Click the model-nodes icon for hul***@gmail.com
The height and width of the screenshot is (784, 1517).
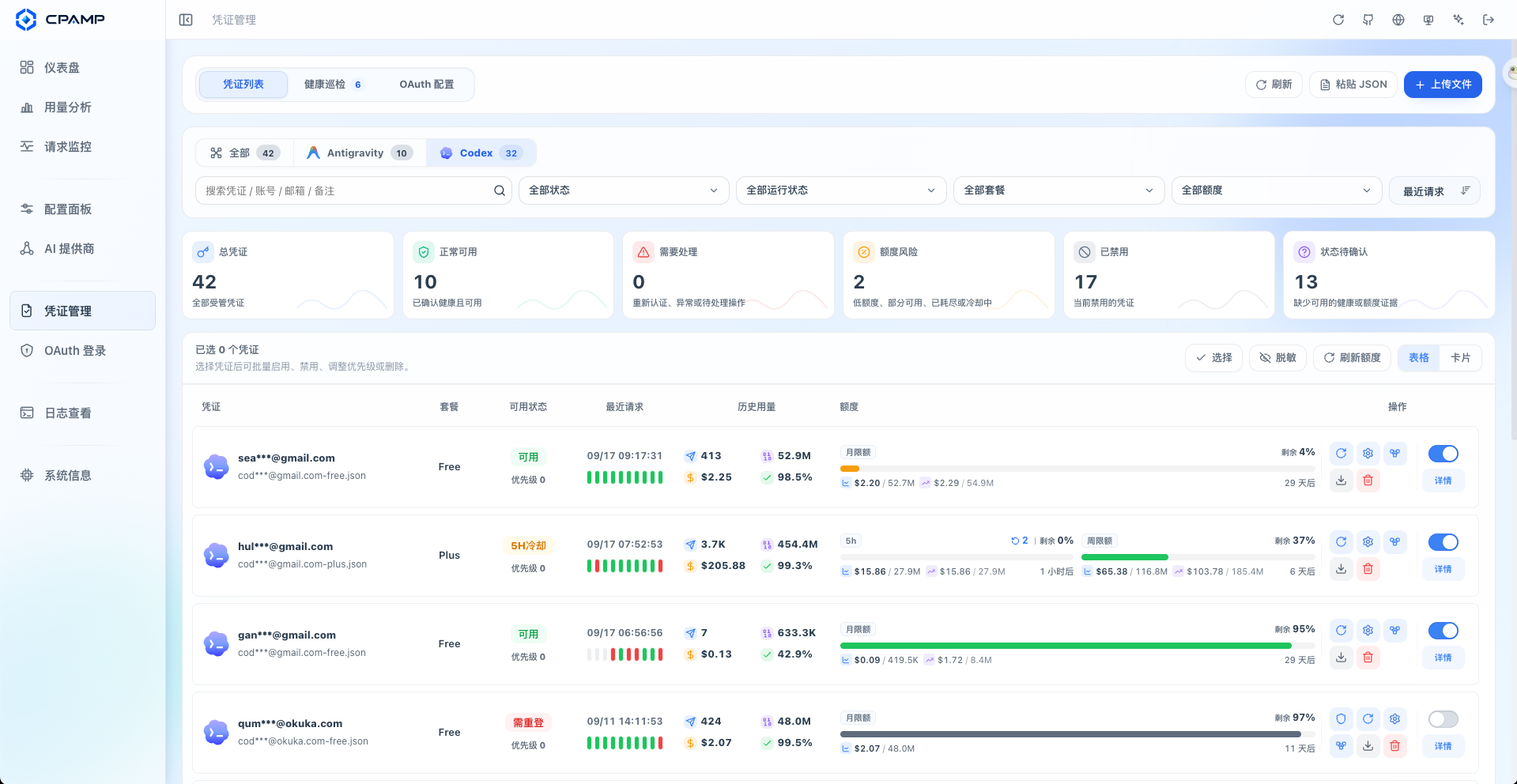(x=1394, y=542)
